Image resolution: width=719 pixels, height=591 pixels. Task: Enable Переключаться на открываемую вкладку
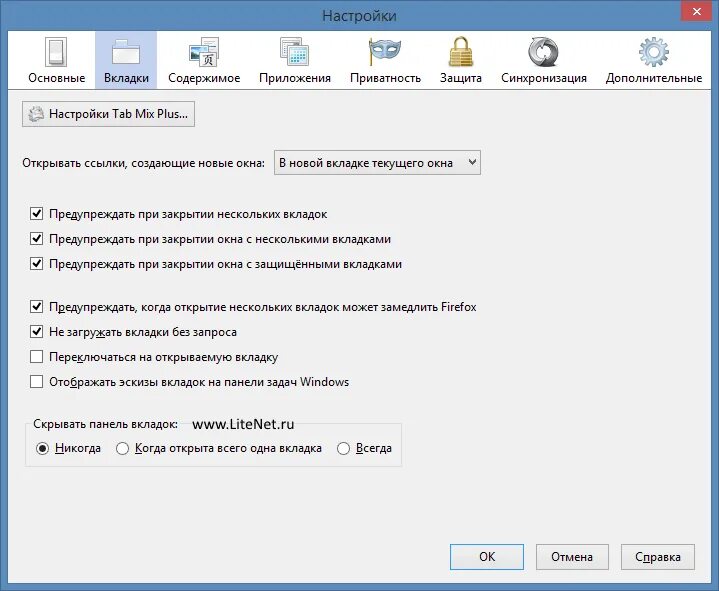click(x=36, y=357)
